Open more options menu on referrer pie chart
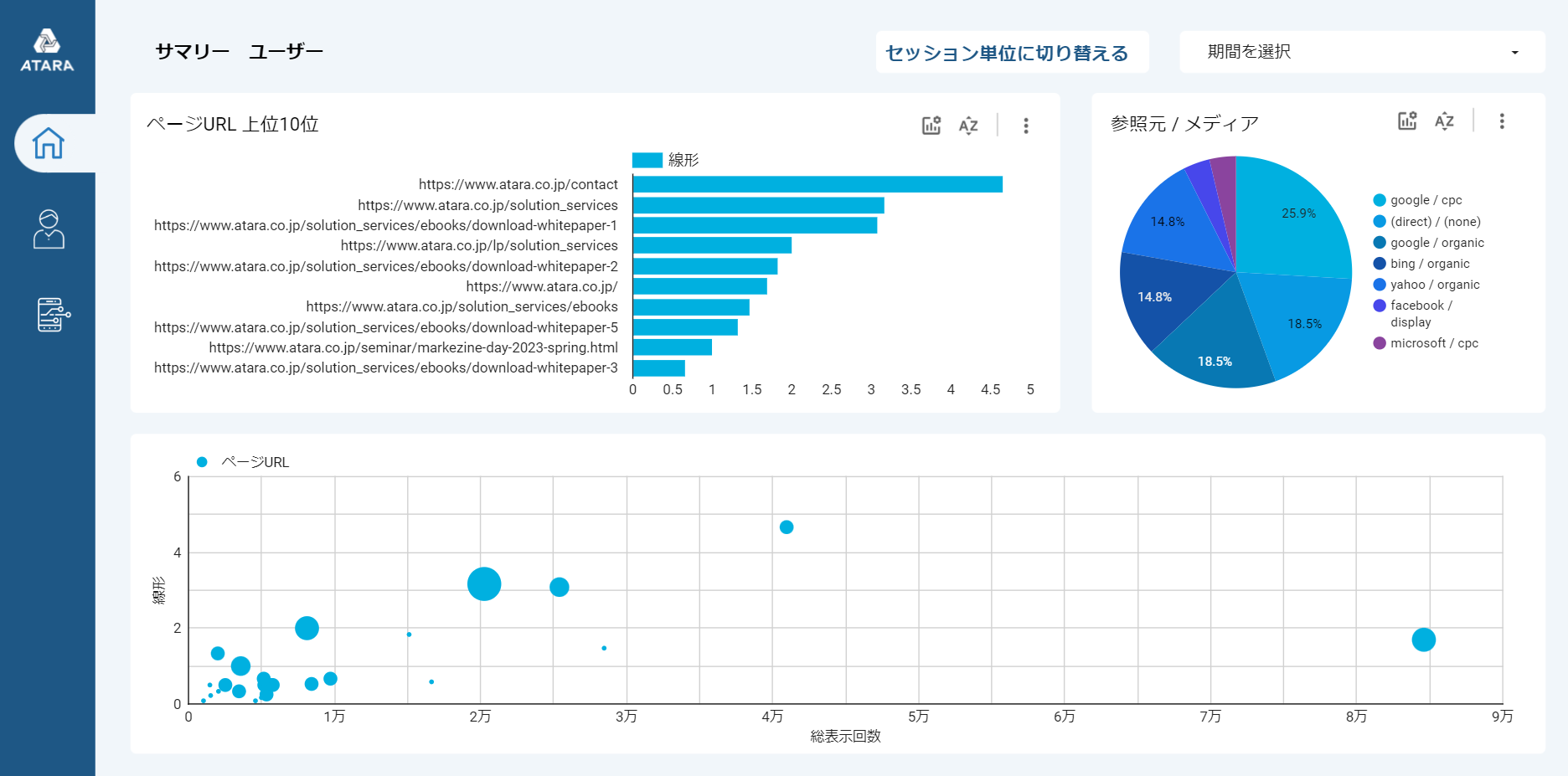 [1501, 121]
